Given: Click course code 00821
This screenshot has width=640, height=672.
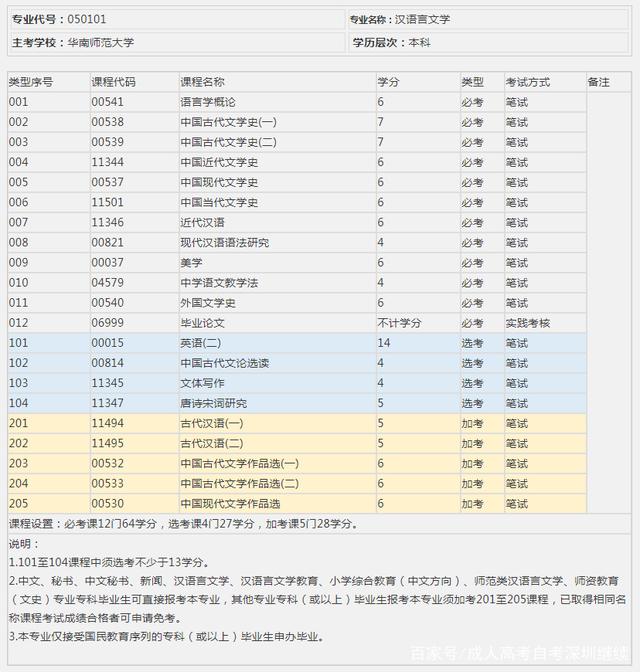Looking at the screenshot, I should [x=107, y=243].
